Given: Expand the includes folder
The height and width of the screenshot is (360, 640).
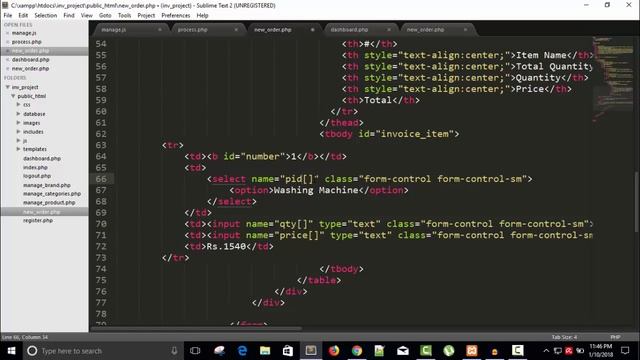Looking at the screenshot, I should 18,131.
